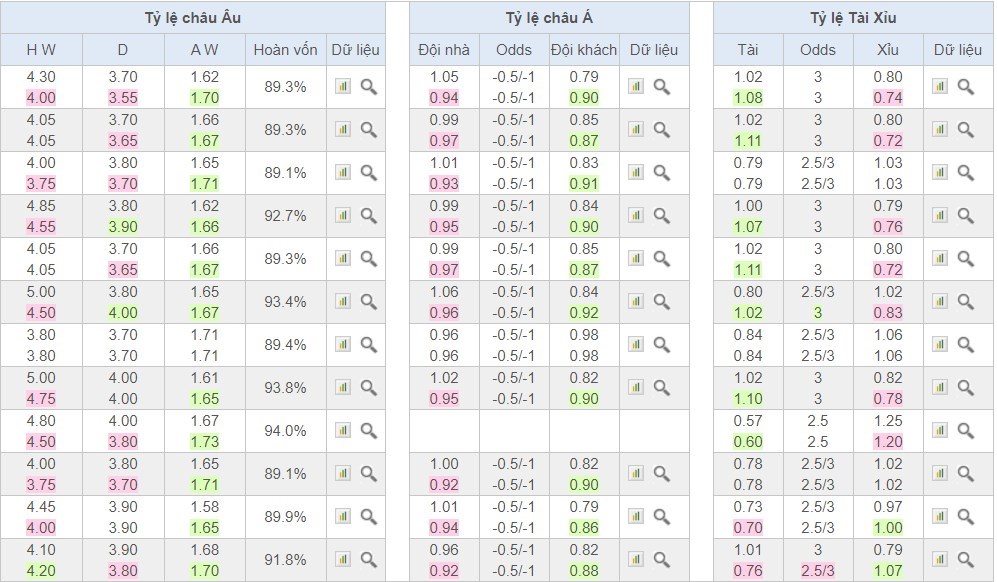
Task: Click magnifier icon in the 91.8% payout row
Action: pyautogui.click(x=369, y=559)
